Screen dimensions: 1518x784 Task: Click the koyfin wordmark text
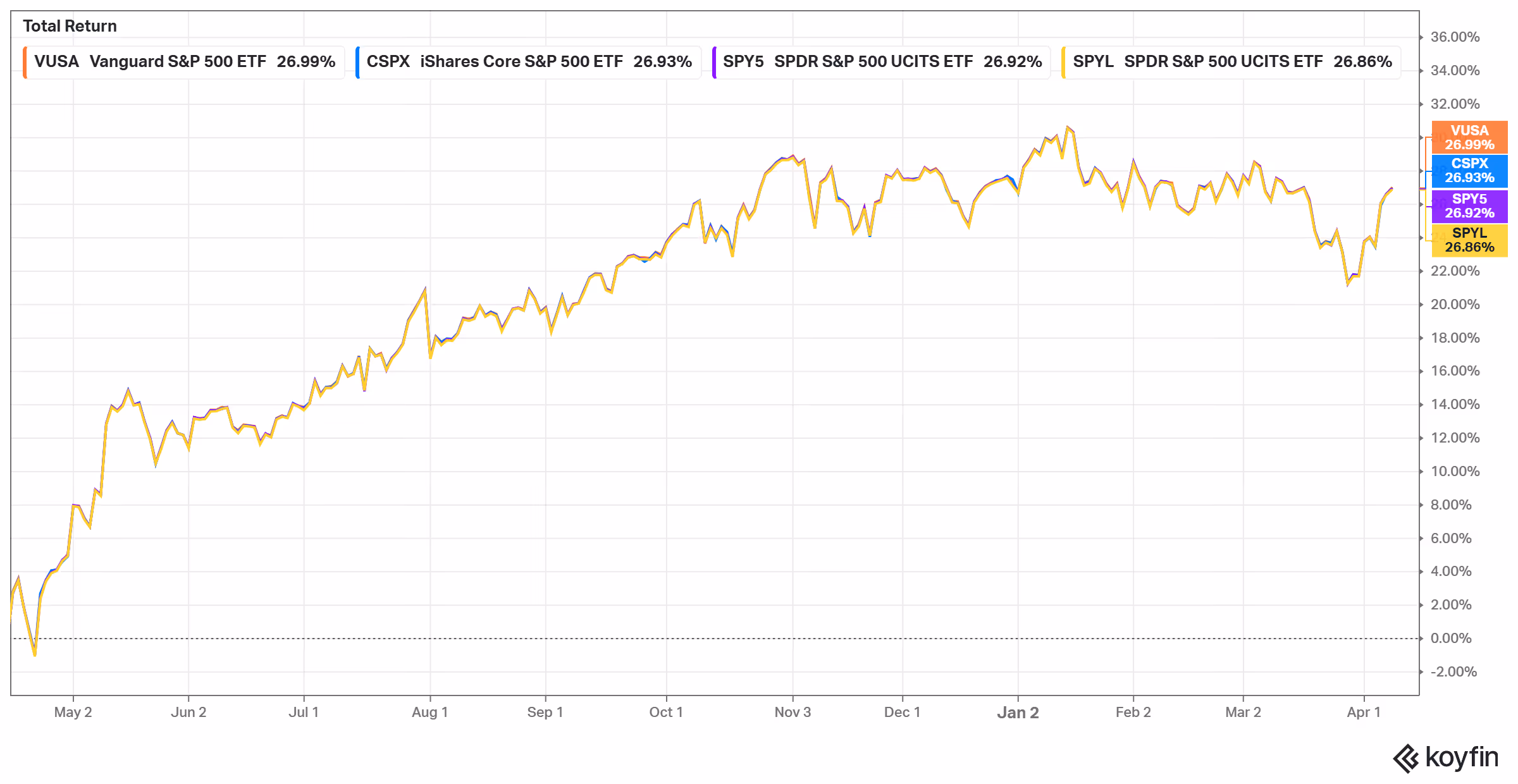[1461, 757]
